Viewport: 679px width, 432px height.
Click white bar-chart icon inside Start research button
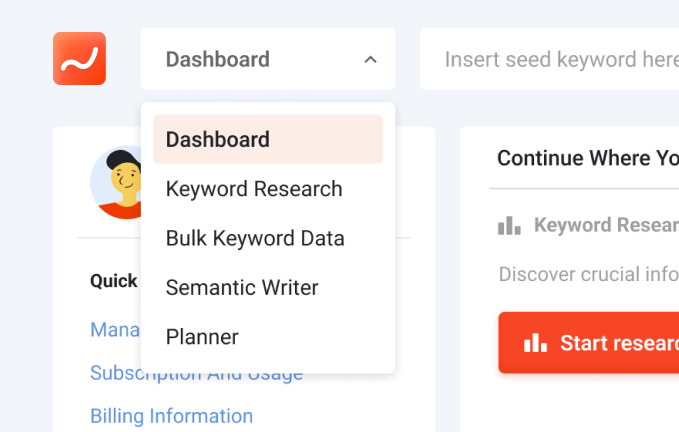(x=535, y=343)
